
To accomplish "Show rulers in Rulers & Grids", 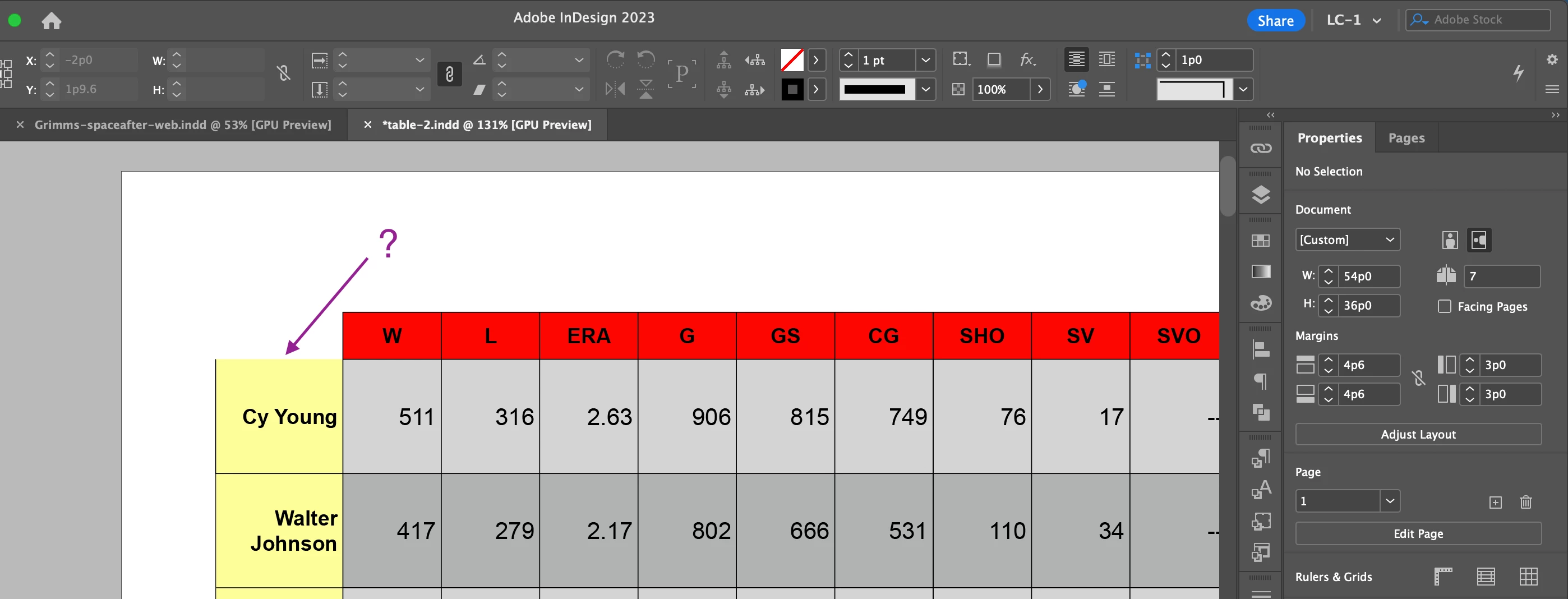I will pos(1442,577).
